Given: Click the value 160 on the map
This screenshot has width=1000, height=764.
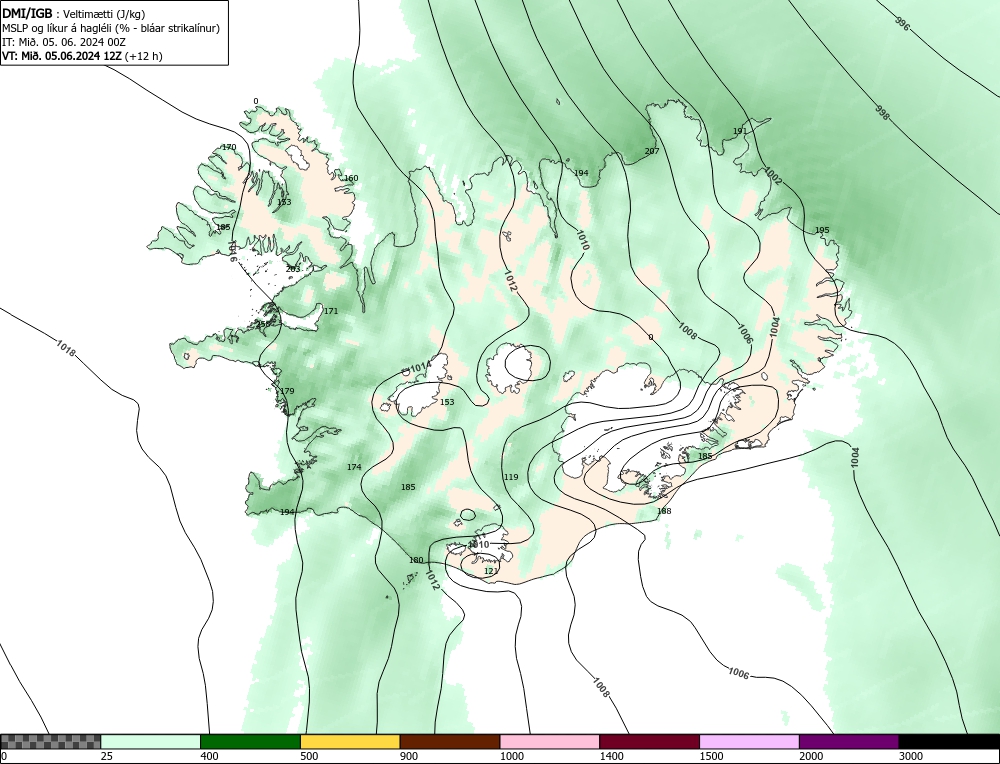Looking at the screenshot, I should pyautogui.click(x=351, y=179).
